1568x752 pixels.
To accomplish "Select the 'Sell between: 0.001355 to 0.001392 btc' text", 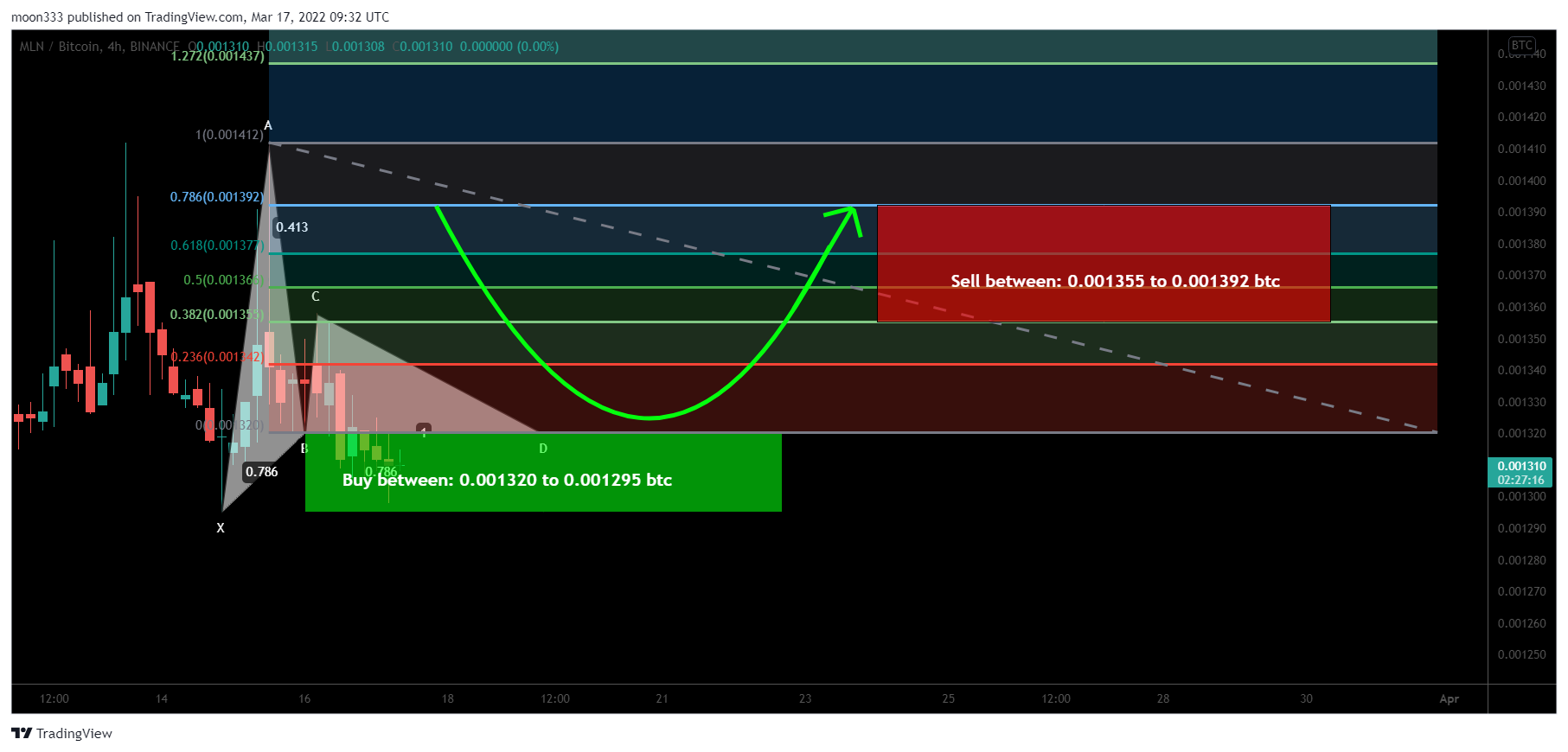I will [x=1116, y=281].
